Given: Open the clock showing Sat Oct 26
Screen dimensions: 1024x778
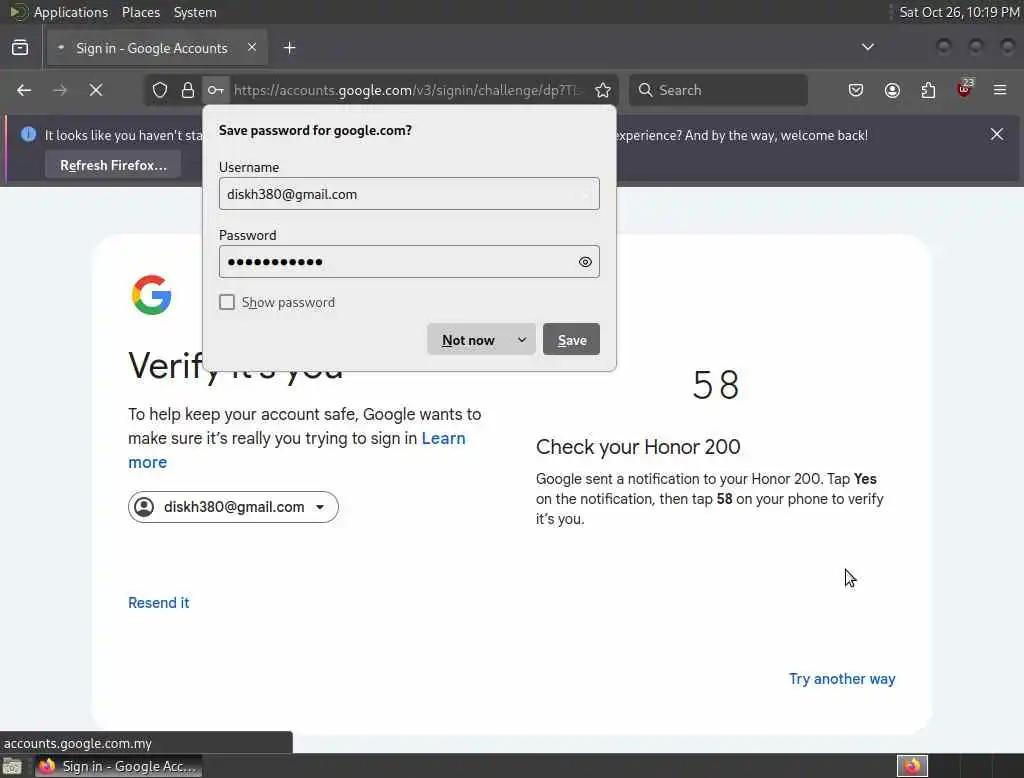Looking at the screenshot, I should tap(959, 12).
